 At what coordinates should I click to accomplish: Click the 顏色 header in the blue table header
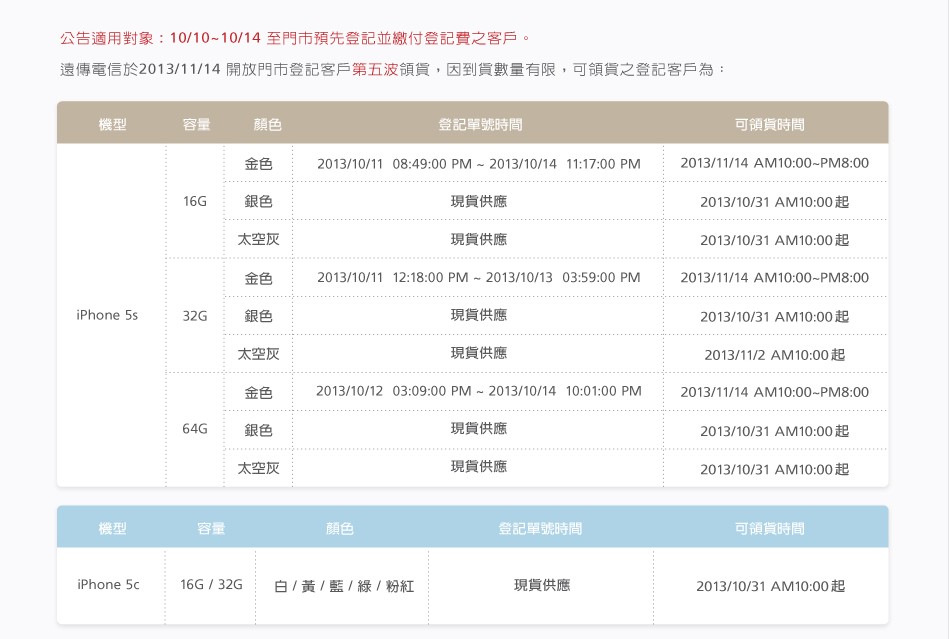point(339,528)
